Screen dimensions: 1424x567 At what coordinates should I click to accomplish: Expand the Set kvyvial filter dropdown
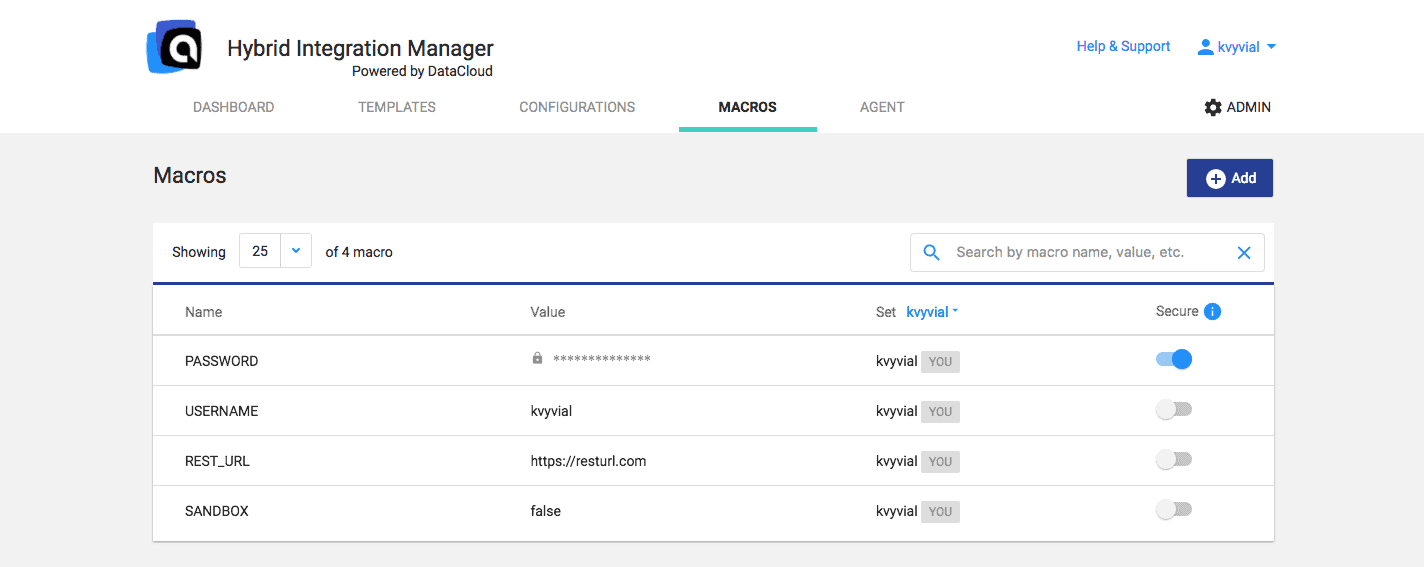click(932, 312)
